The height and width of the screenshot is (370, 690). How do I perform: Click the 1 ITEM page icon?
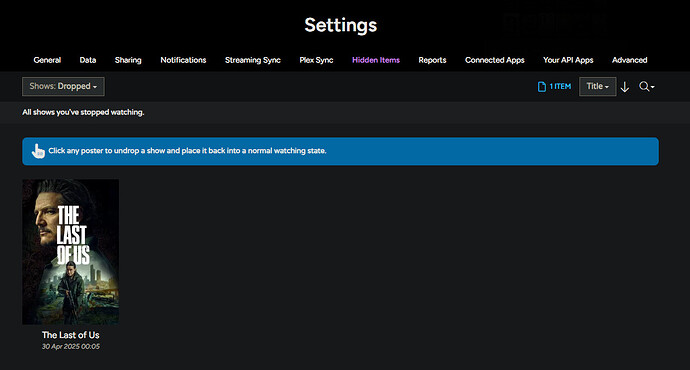tap(542, 87)
